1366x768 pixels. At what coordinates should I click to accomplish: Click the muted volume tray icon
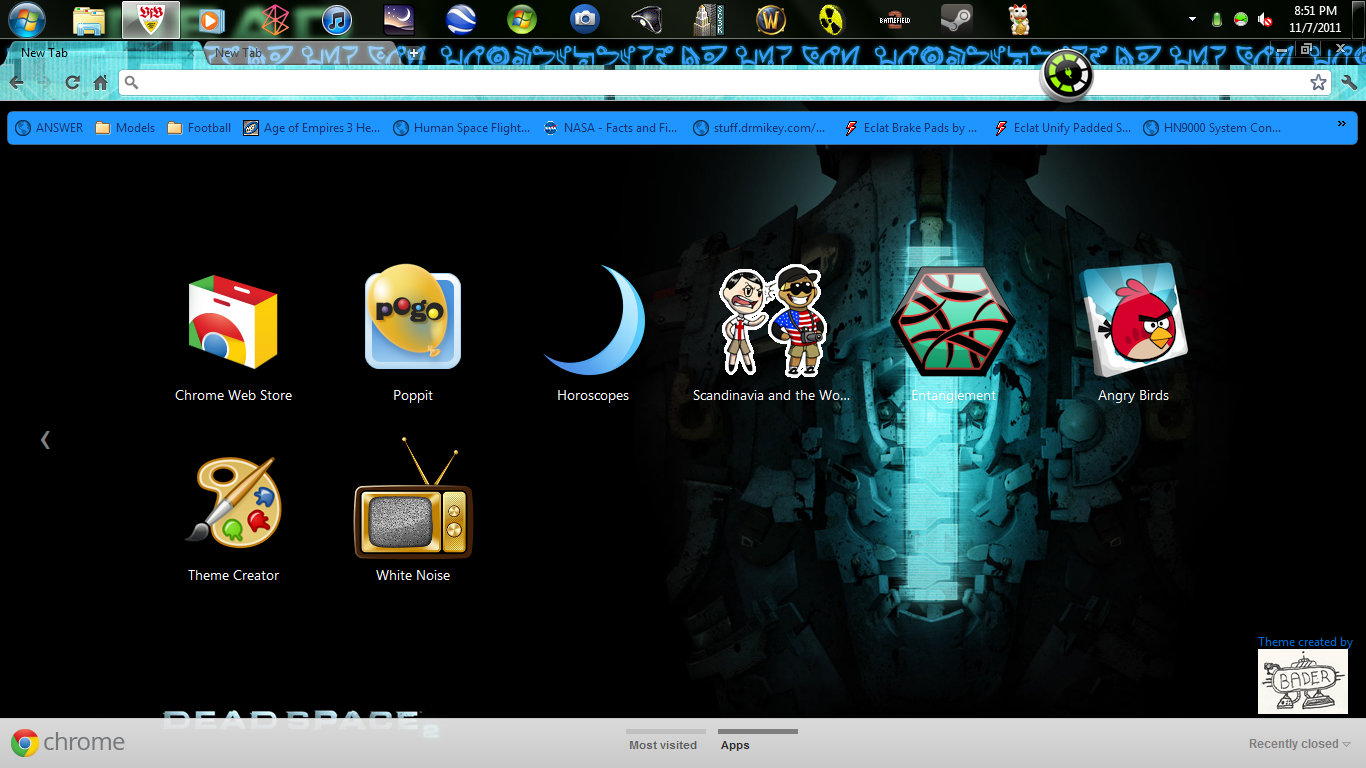coord(1265,19)
